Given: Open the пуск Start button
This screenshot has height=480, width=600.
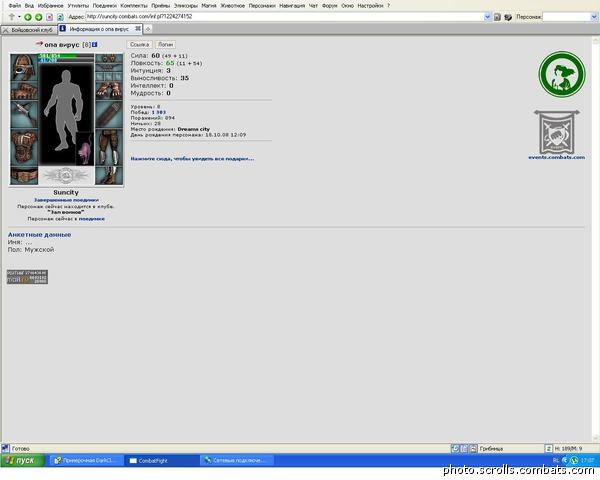Looking at the screenshot, I should point(23,460).
